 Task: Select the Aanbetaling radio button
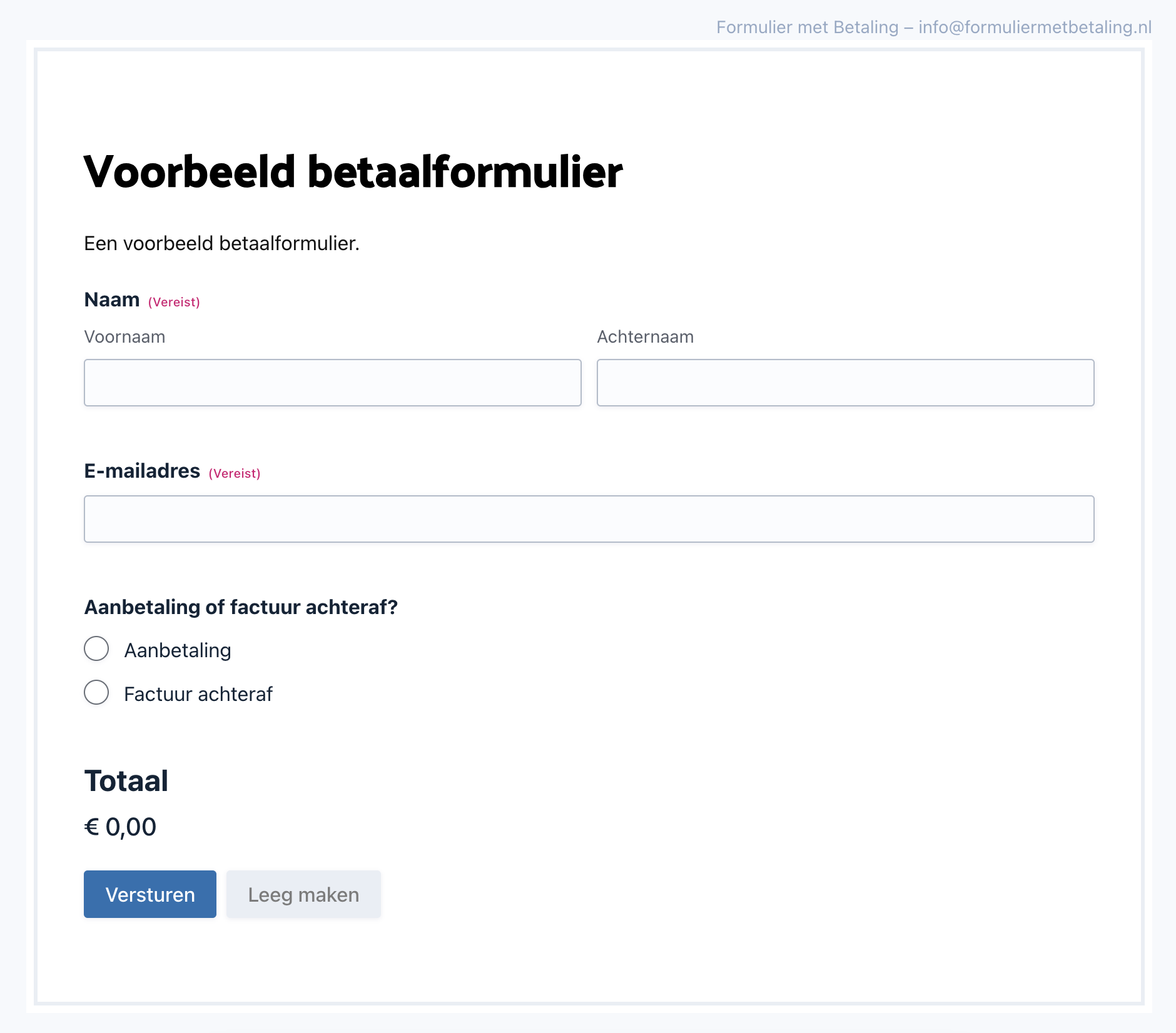96,649
